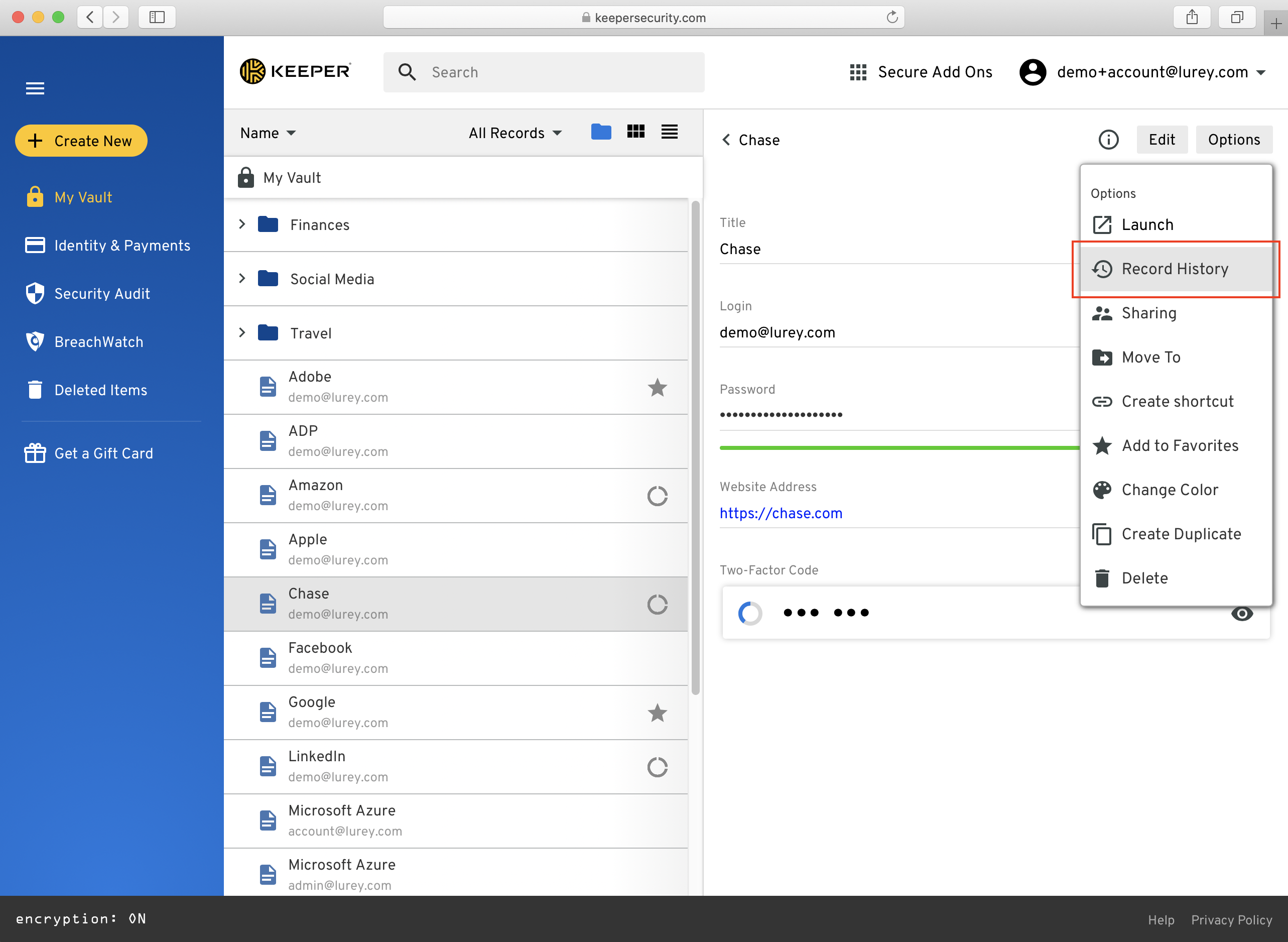The width and height of the screenshot is (1288, 942).
Task: Select Launch from Options menu
Action: pos(1176,224)
